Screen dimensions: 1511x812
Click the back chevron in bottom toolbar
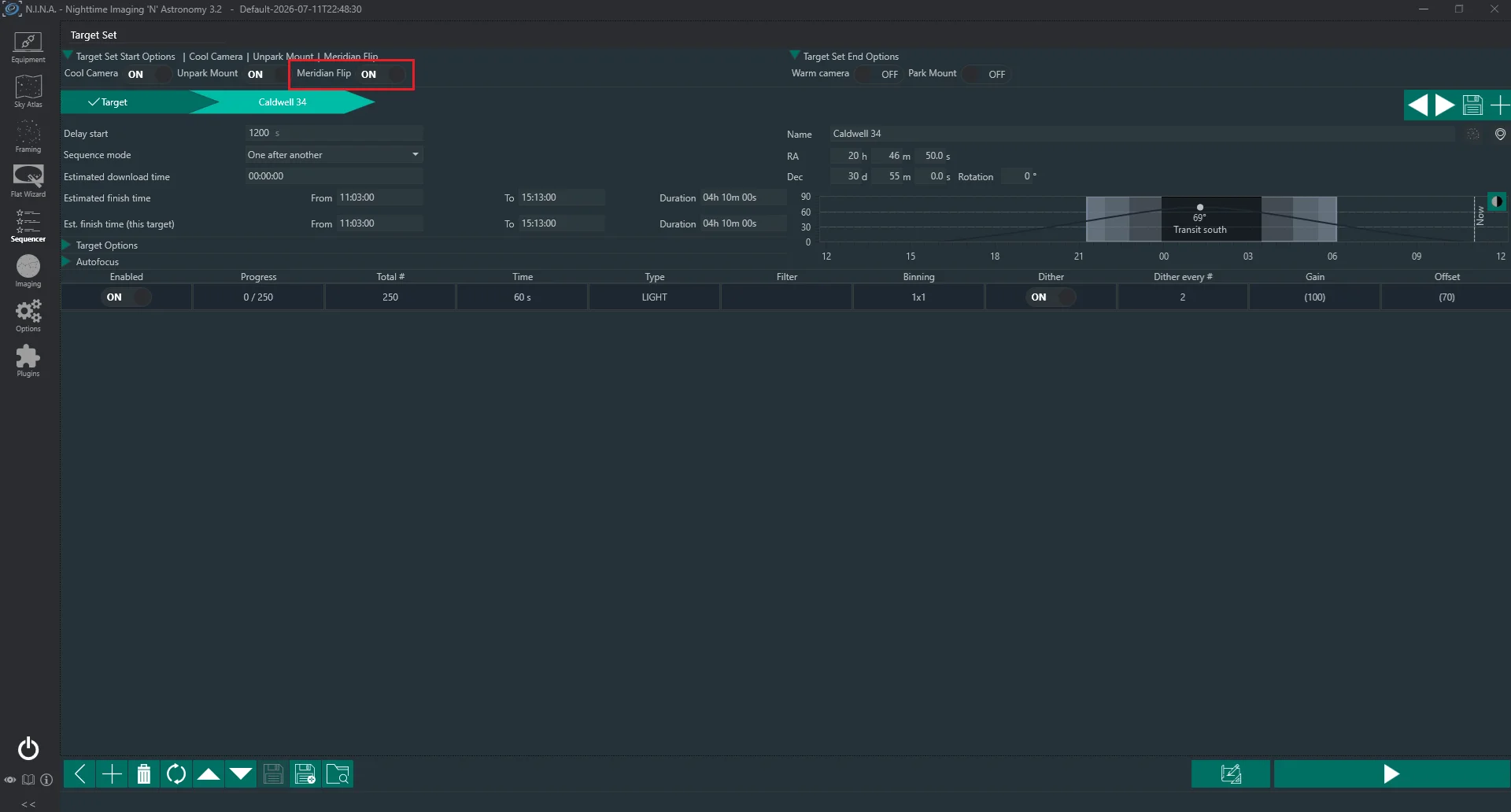(79, 774)
